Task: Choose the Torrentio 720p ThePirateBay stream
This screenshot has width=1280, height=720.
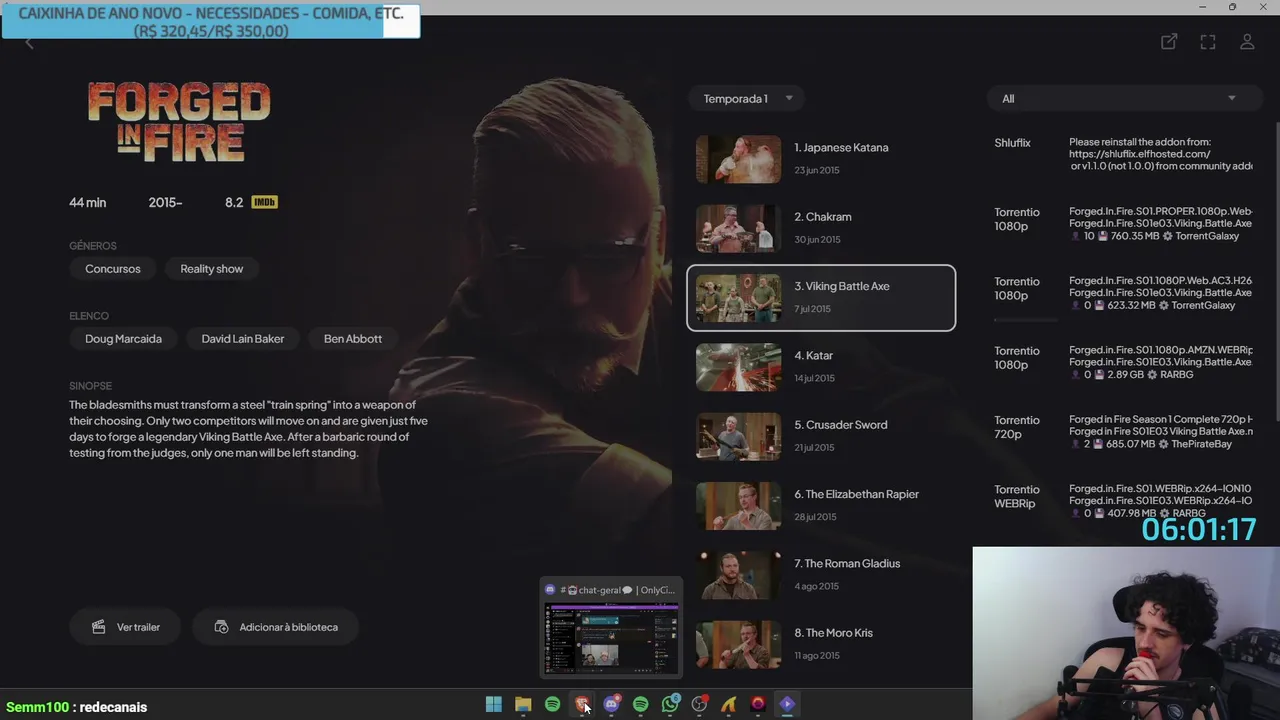Action: tap(1123, 431)
